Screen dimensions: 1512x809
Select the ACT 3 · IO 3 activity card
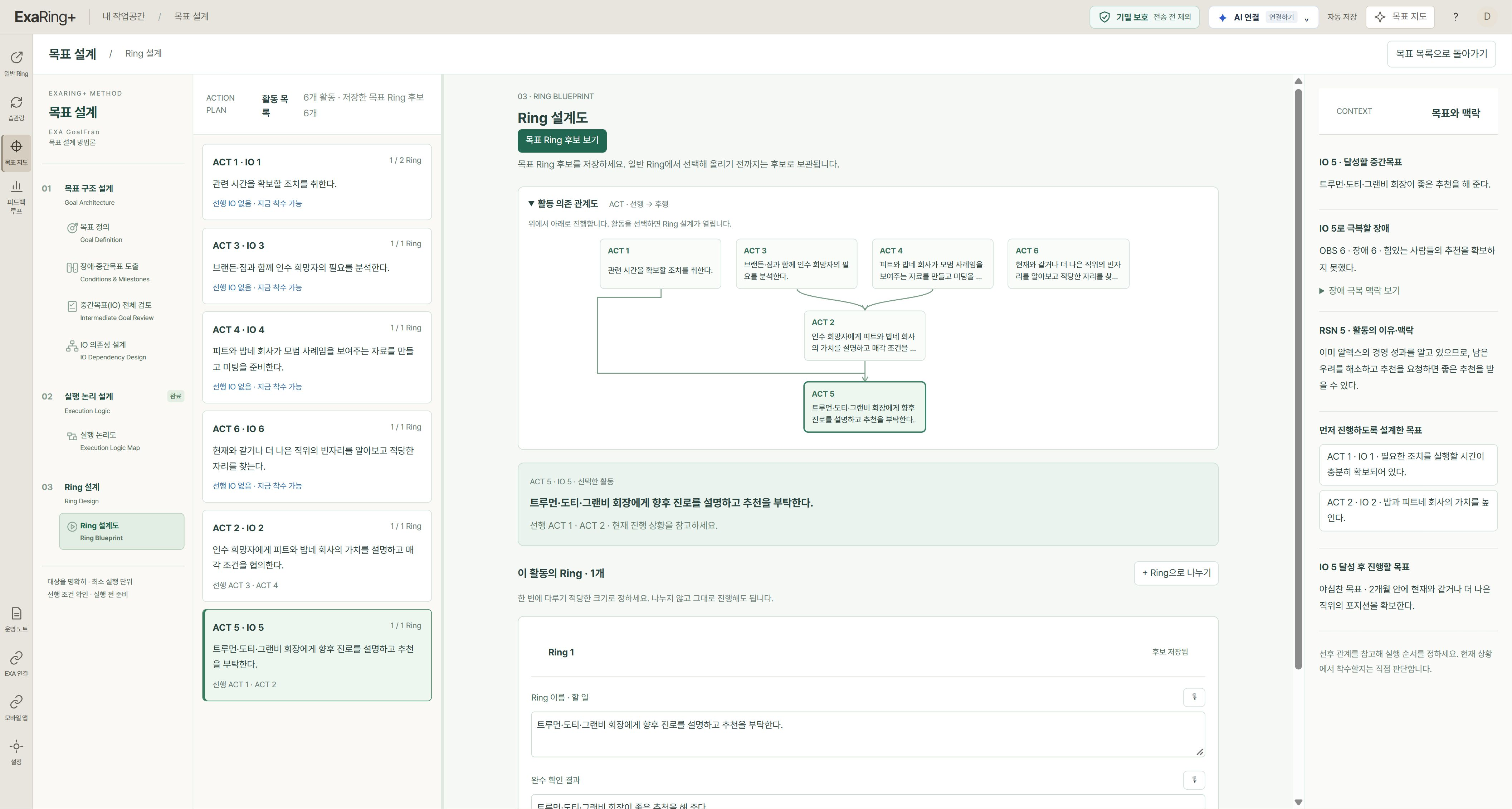317,266
